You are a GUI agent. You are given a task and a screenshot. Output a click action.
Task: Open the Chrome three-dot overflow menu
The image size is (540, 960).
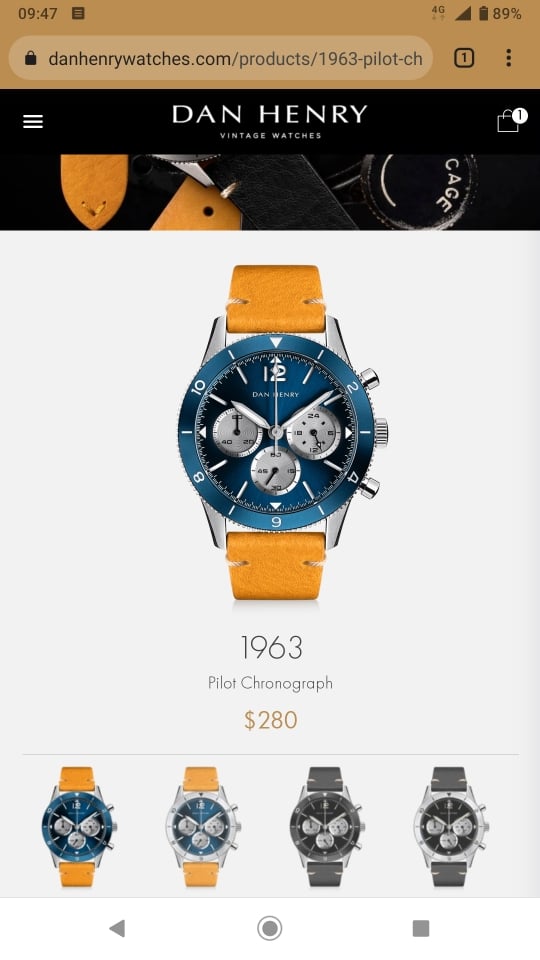pyautogui.click(x=508, y=58)
